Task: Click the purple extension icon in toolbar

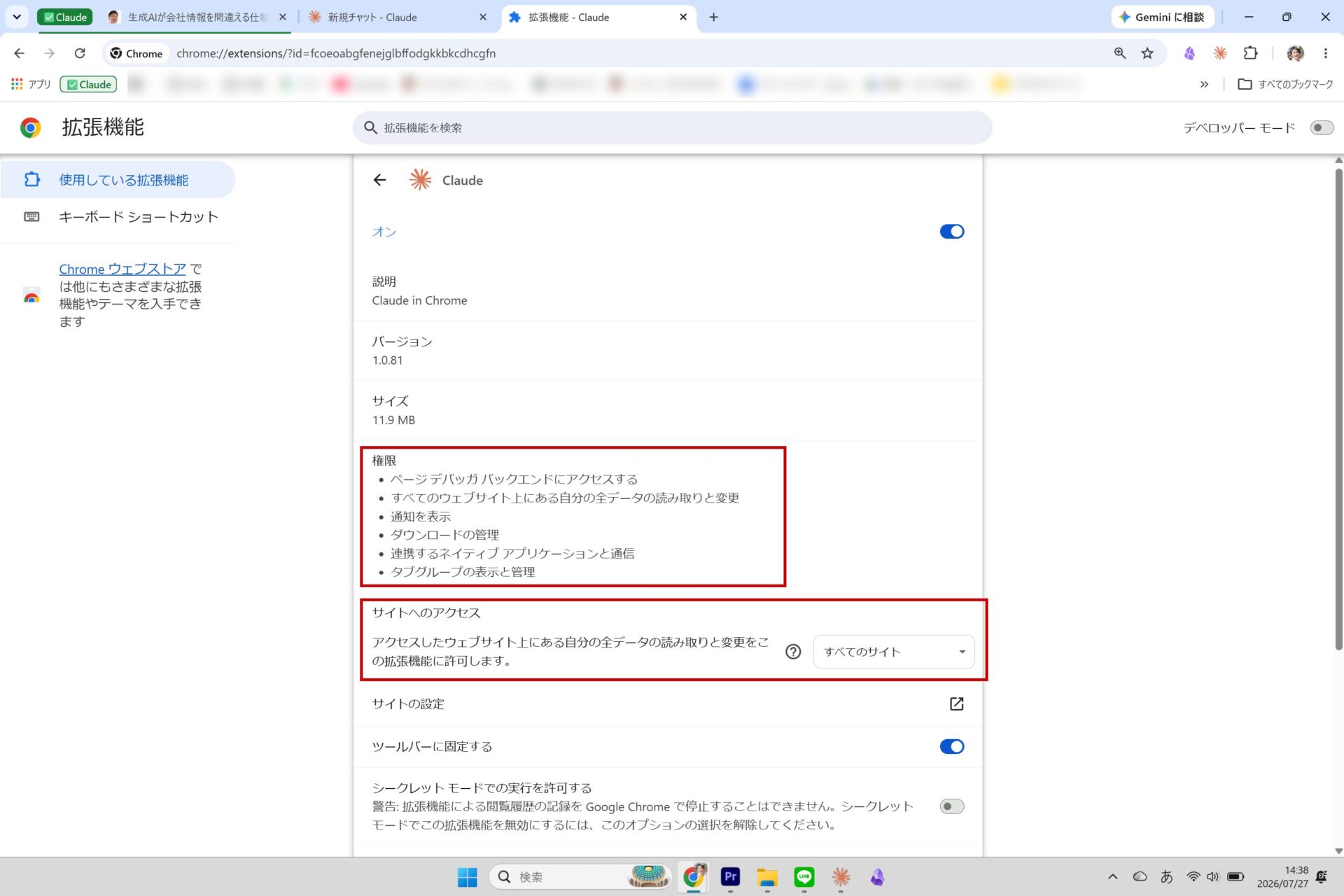Action: pyautogui.click(x=1189, y=53)
